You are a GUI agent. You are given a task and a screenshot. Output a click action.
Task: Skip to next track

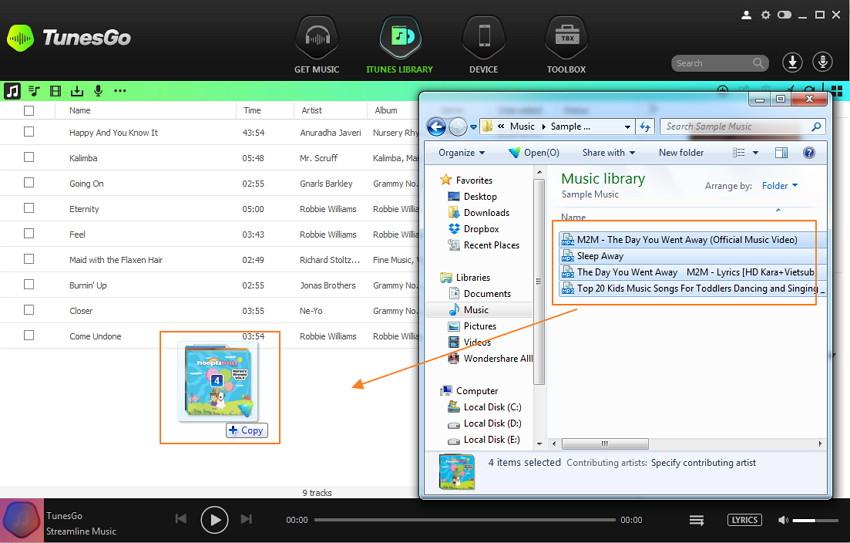tap(246, 519)
